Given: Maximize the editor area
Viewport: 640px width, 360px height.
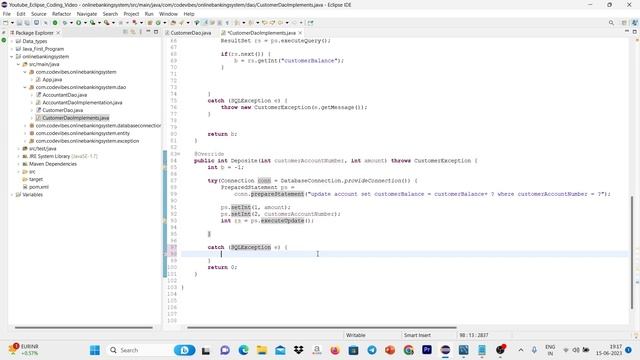Looking at the screenshot, I should pyautogui.click(x=634, y=31).
